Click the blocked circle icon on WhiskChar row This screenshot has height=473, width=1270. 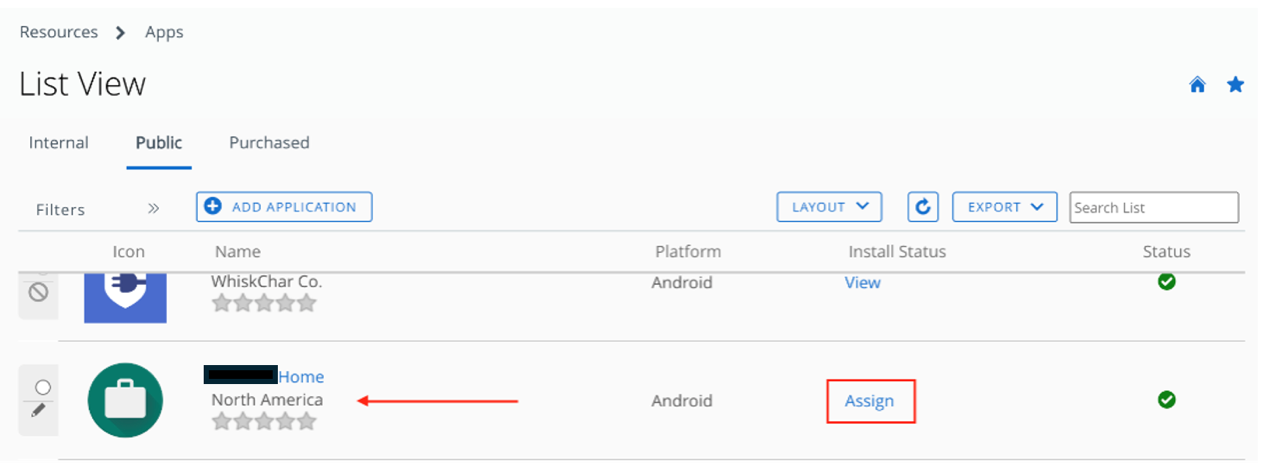pos(38,292)
